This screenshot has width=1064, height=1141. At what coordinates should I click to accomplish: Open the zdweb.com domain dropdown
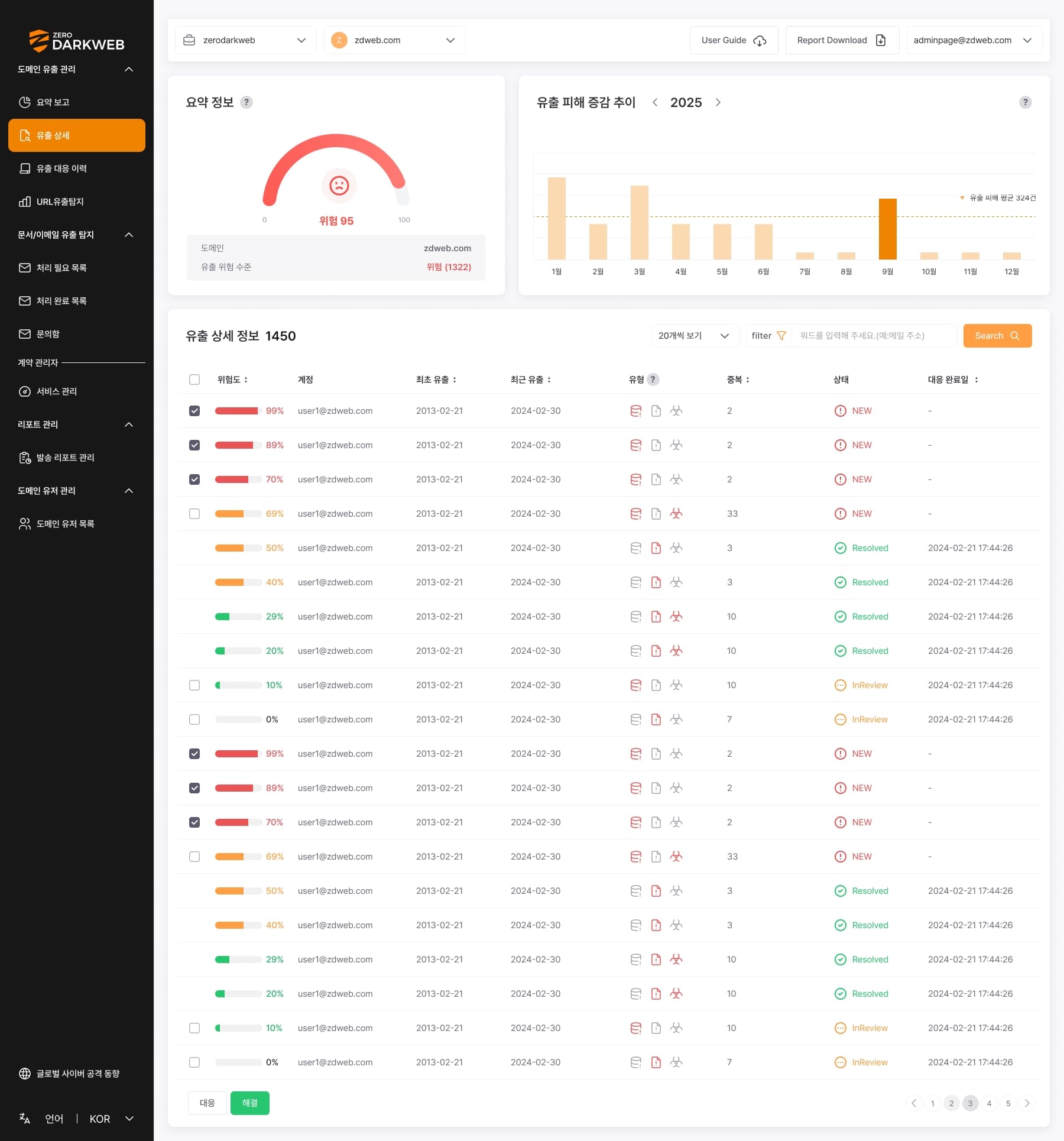pyautogui.click(x=395, y=40)
